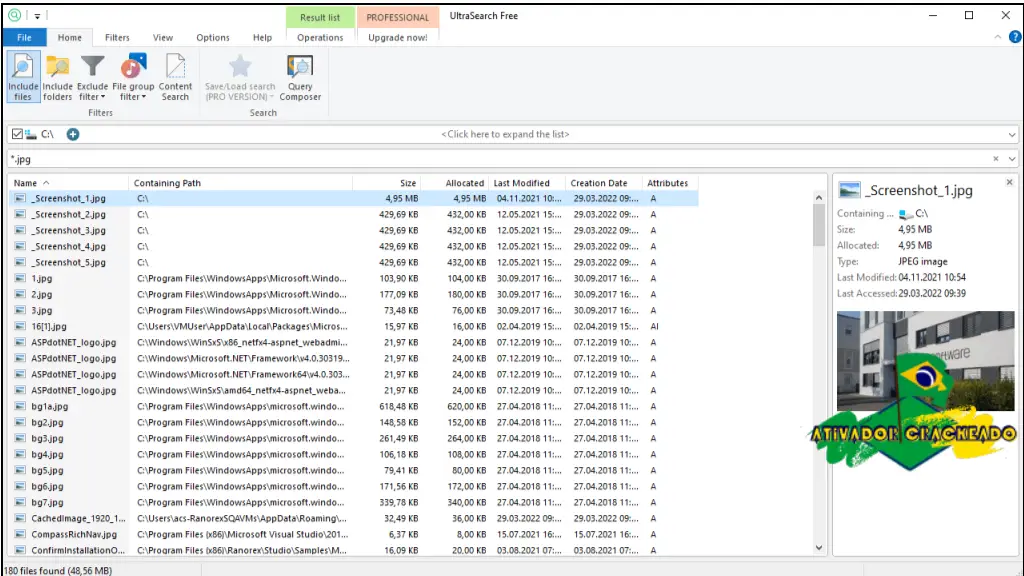Sort by the Containing Path column
Image resolution: width=1024 pixels, height=576 pixels.
(x=240, y=183)
